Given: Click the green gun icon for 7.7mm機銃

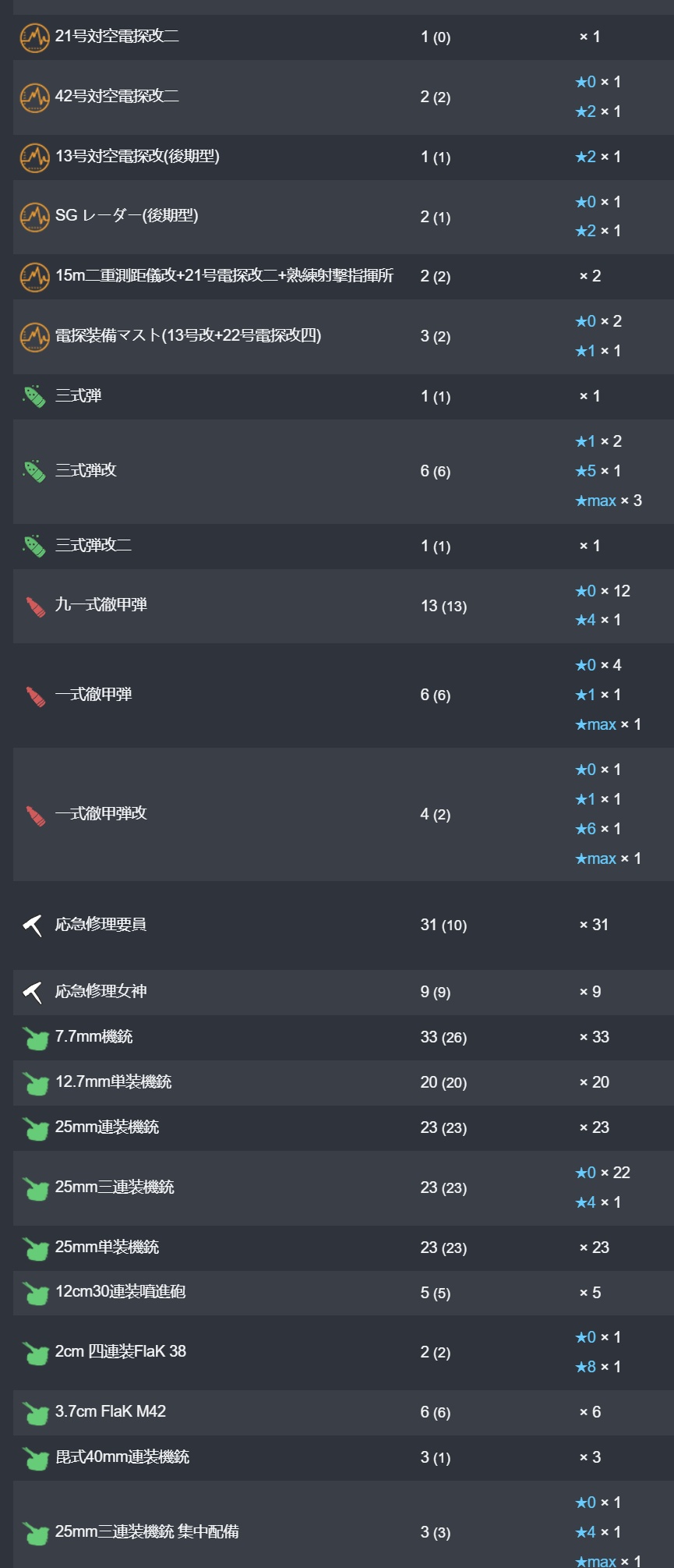Looking at the screenshot, I should pos(35,1038).
